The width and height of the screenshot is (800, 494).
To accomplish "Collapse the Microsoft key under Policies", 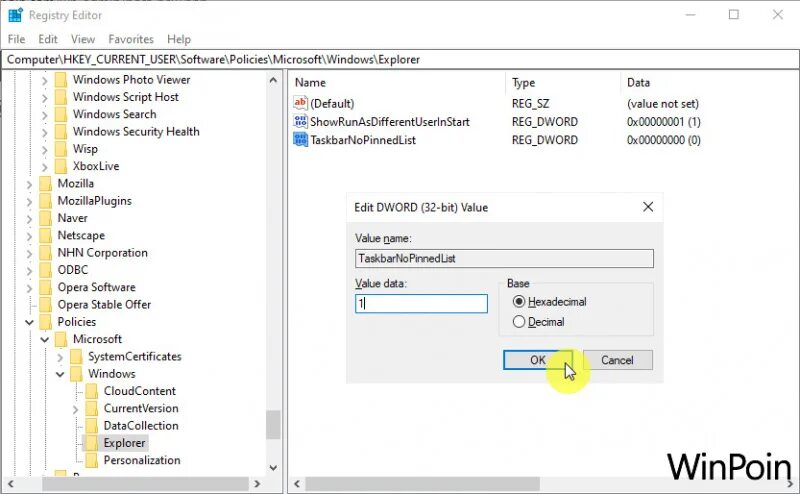I will tap(44, 339).
